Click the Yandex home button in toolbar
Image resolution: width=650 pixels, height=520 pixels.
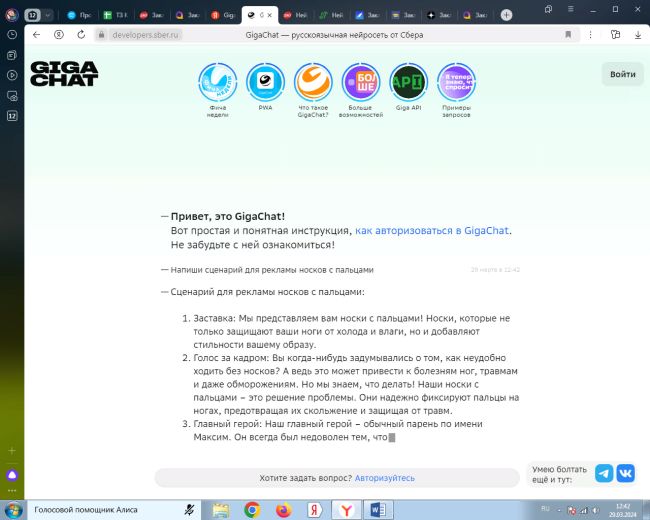click(59, 35)
